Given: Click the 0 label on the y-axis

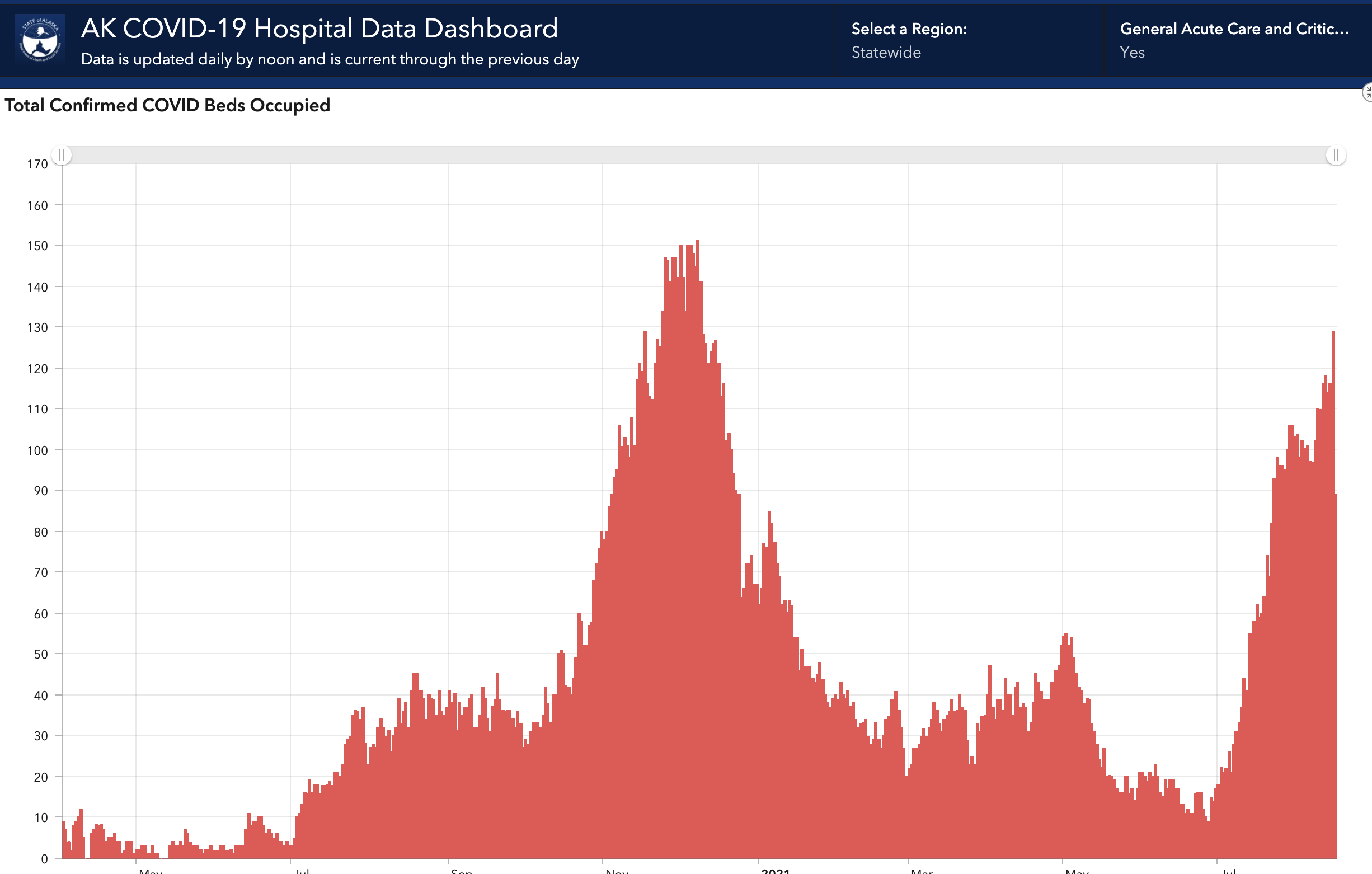Looking at the screenshot, I should pyautogui.click(x=44, y=859).
